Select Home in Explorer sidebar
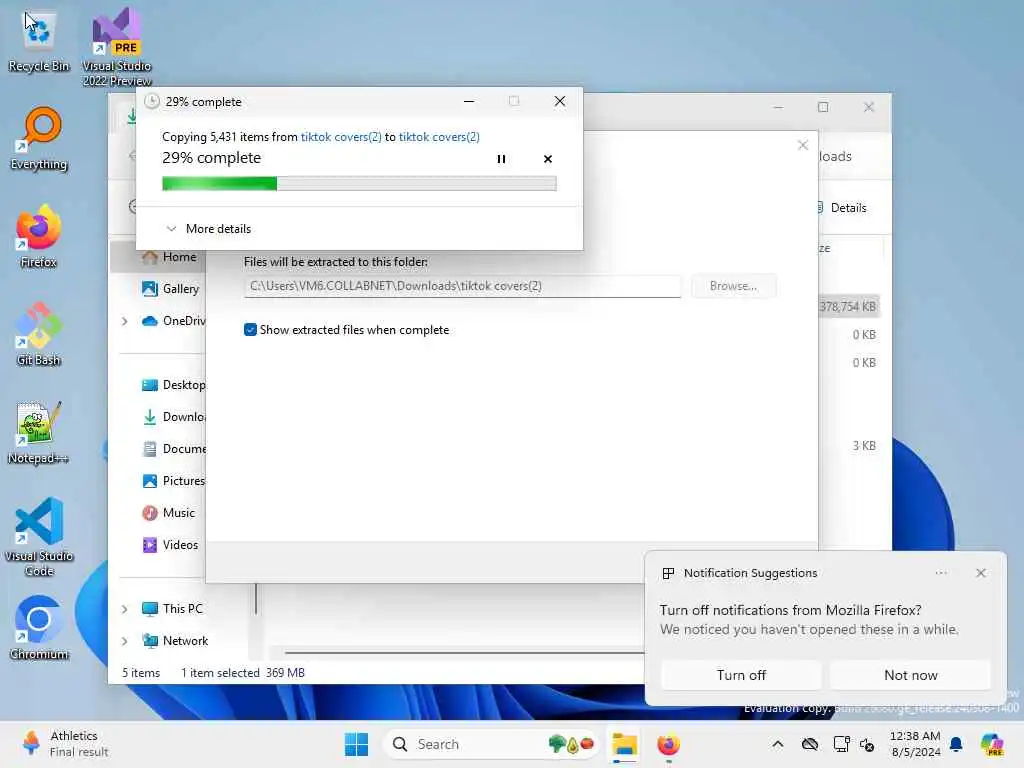 click(x=168, y=257)
